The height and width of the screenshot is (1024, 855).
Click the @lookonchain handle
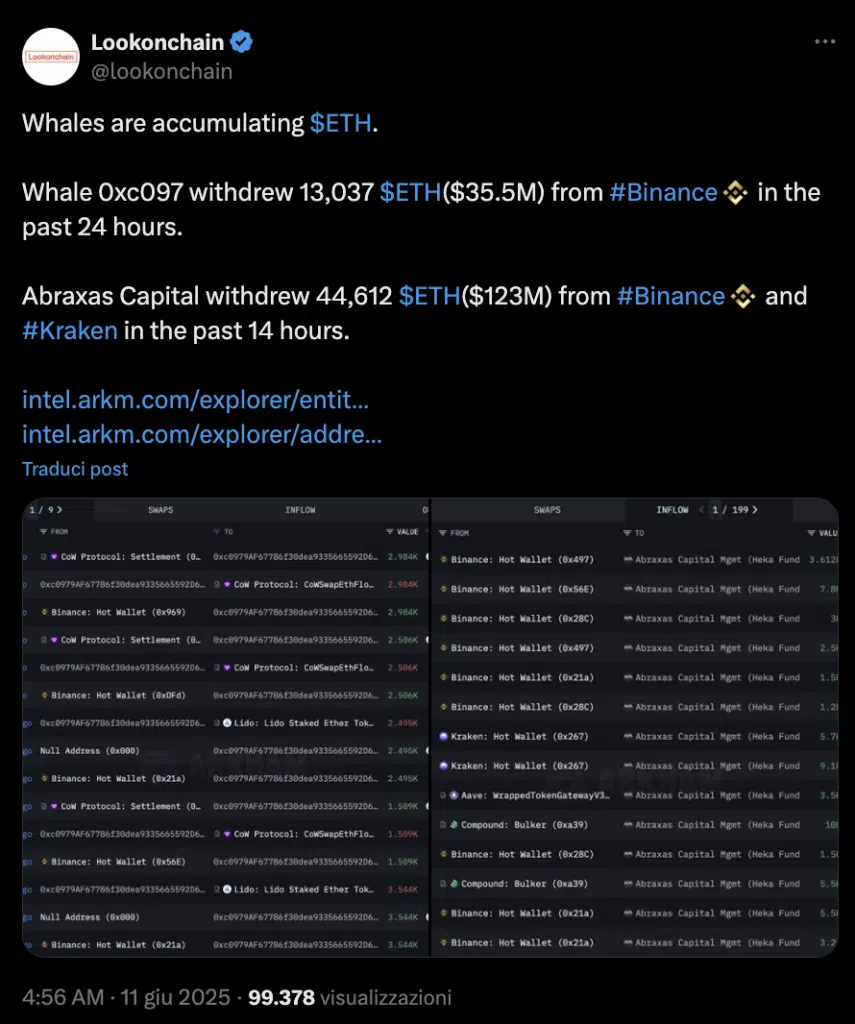[161, 71]
